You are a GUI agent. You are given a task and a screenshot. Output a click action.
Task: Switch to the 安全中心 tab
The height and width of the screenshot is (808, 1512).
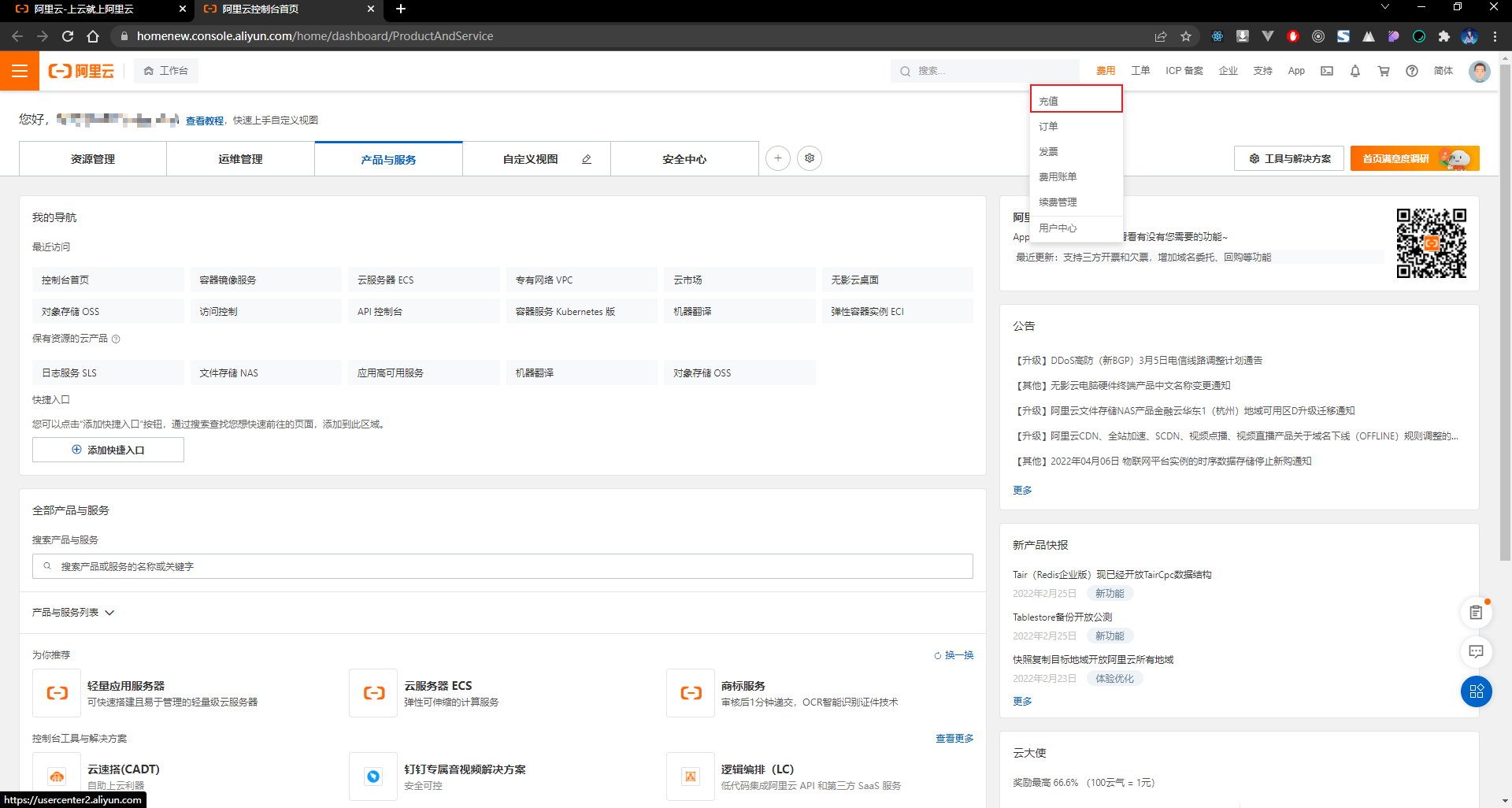click(684, 159)
